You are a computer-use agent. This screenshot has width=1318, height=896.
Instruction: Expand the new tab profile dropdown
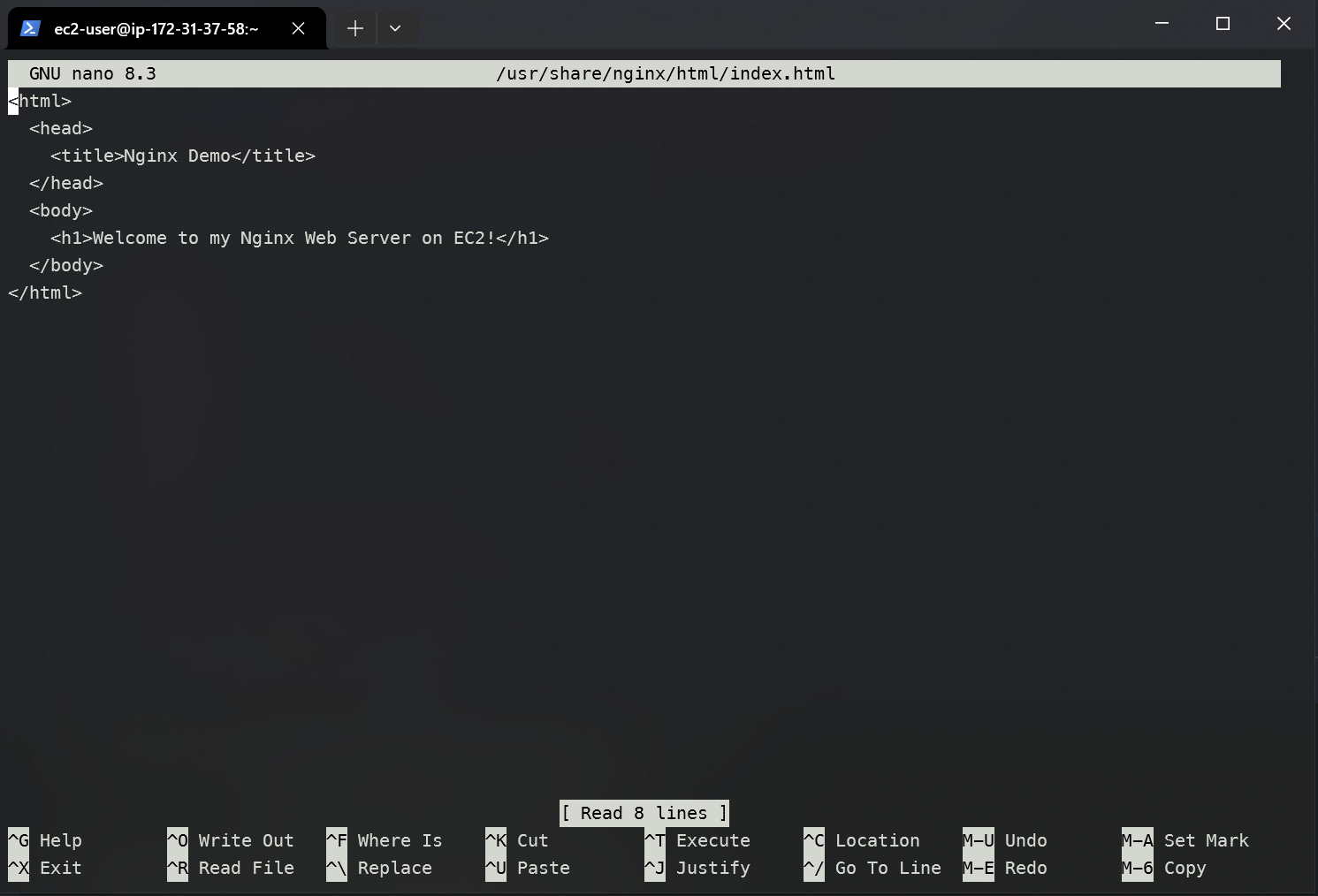click(395, 28)
